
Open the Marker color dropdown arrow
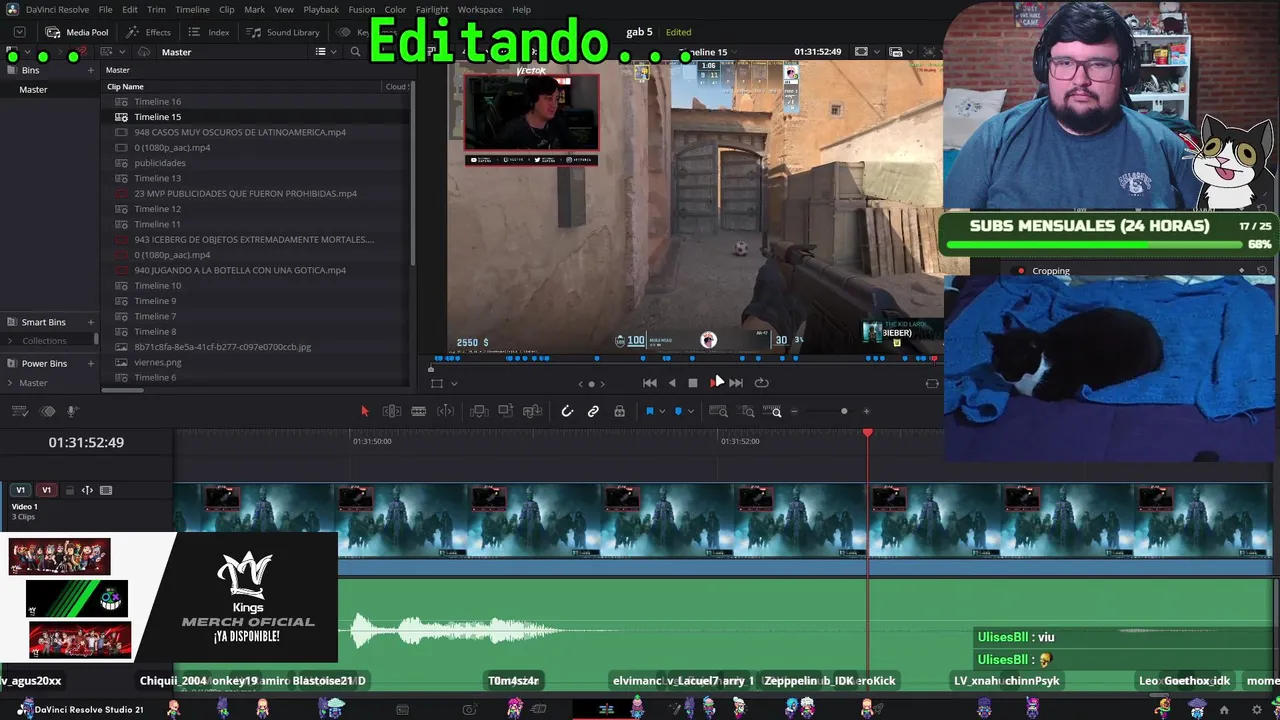(x=690, y=411)
